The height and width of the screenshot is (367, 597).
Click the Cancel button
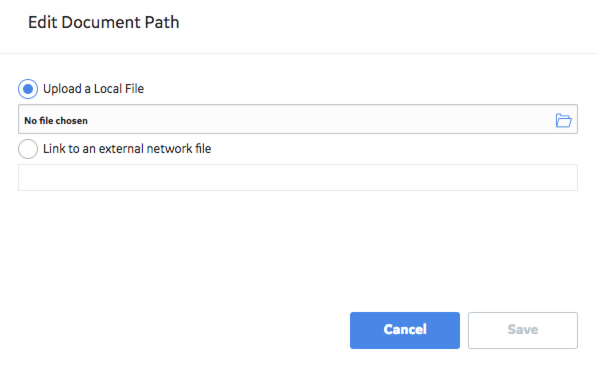tap(405, 330)
